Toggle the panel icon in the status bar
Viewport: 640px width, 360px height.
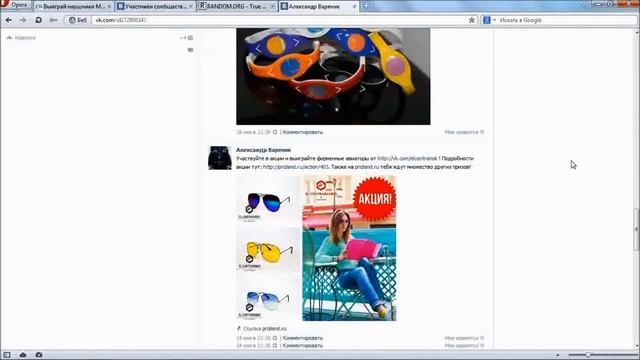click(7, 355)
